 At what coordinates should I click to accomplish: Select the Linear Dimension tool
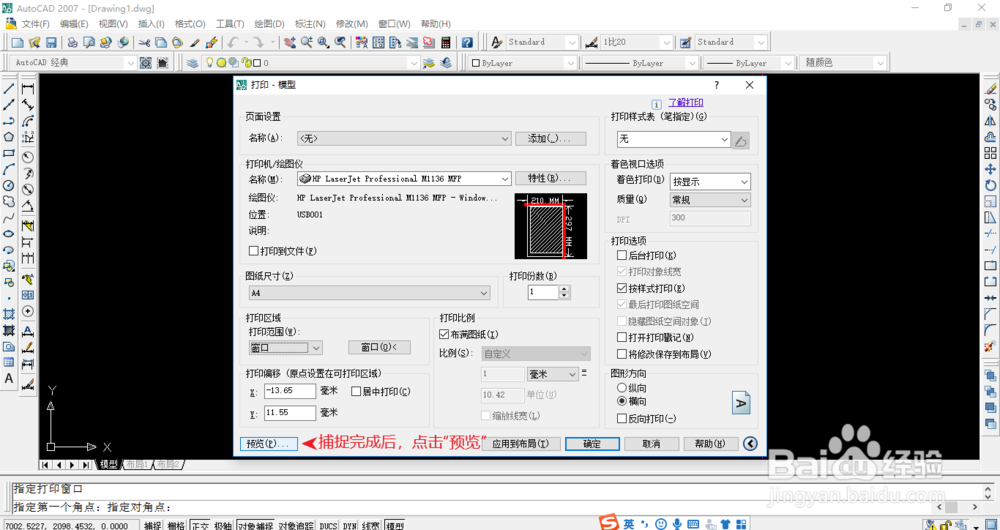tap(28, 88)
